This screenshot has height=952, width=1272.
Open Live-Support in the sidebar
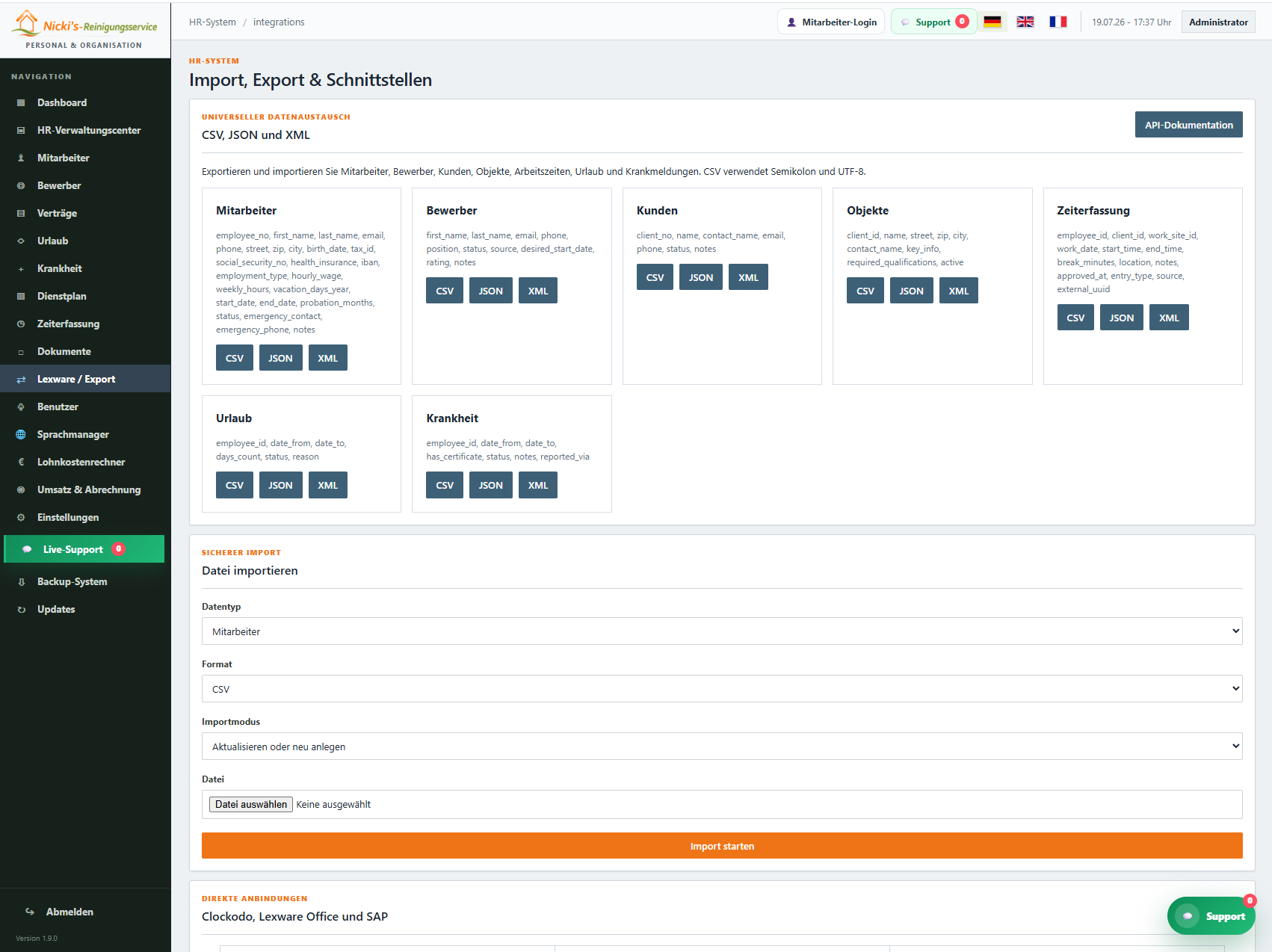pyautogui.click(x=84, y=549)
